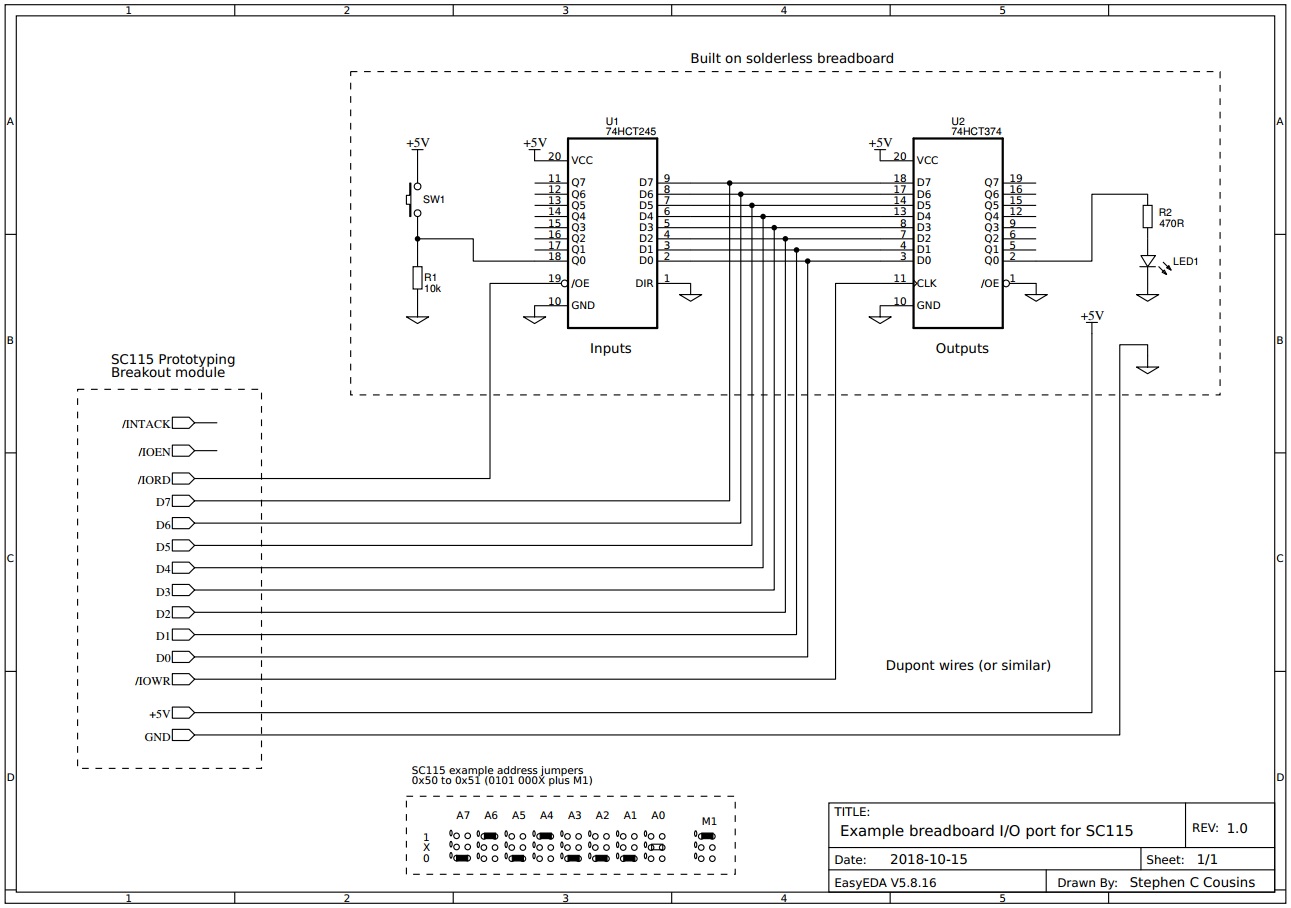Click the ground symbol below R1
This screenshot has height=908, width=1291.
(x=417, y=320)
